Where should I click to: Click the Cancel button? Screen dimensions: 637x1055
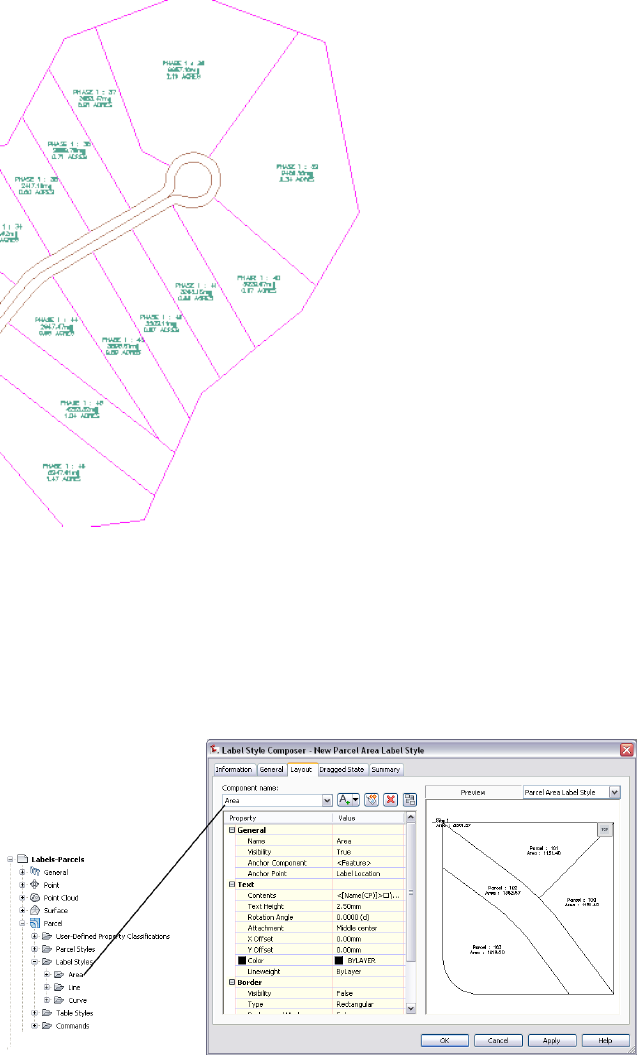coord(498,1040)
